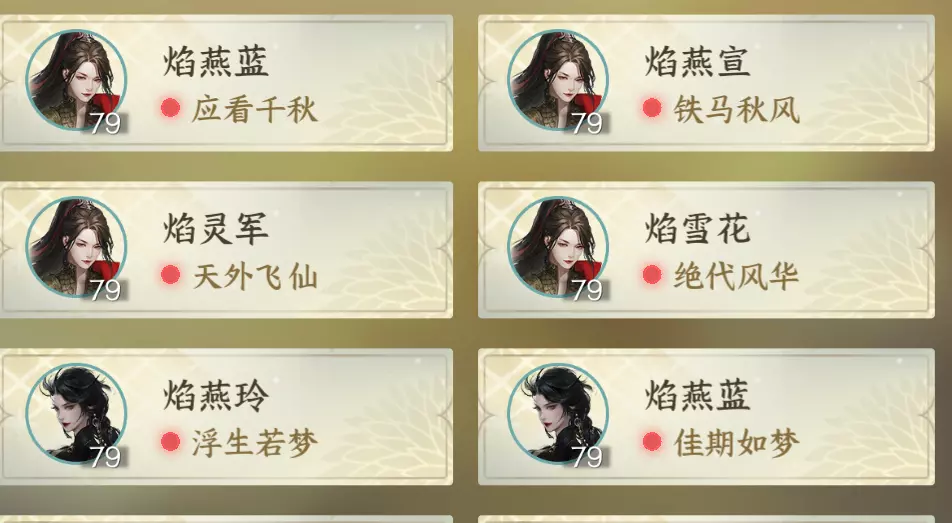Screen dimensions: 952x523
Task: Select the red dot beside 天外飞仙
Action: point(171,275)
